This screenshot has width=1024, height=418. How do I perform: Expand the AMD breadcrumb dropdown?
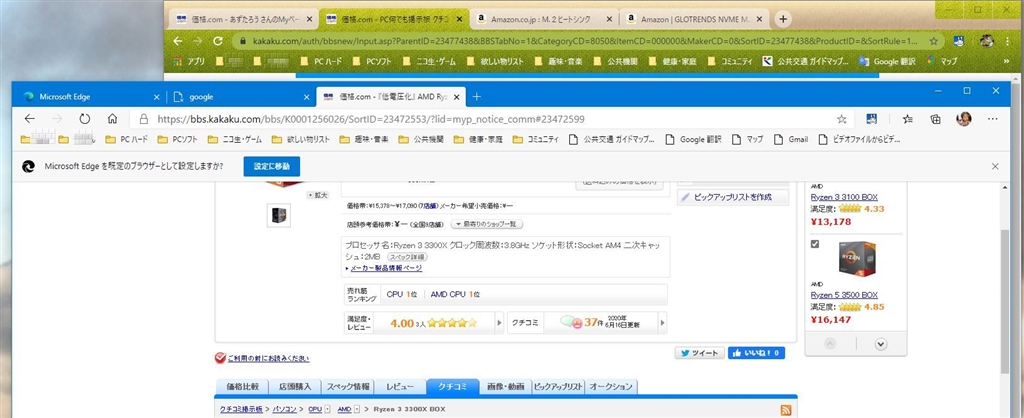coord(357,409)
